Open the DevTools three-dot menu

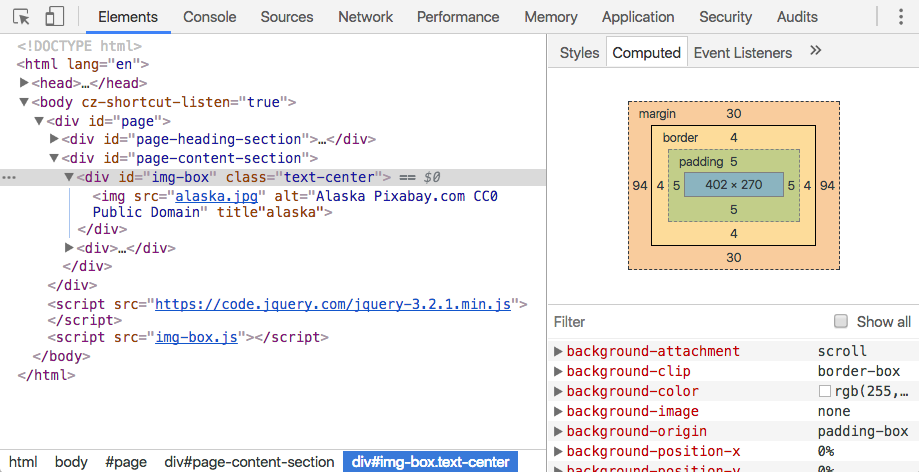[901, 17]
